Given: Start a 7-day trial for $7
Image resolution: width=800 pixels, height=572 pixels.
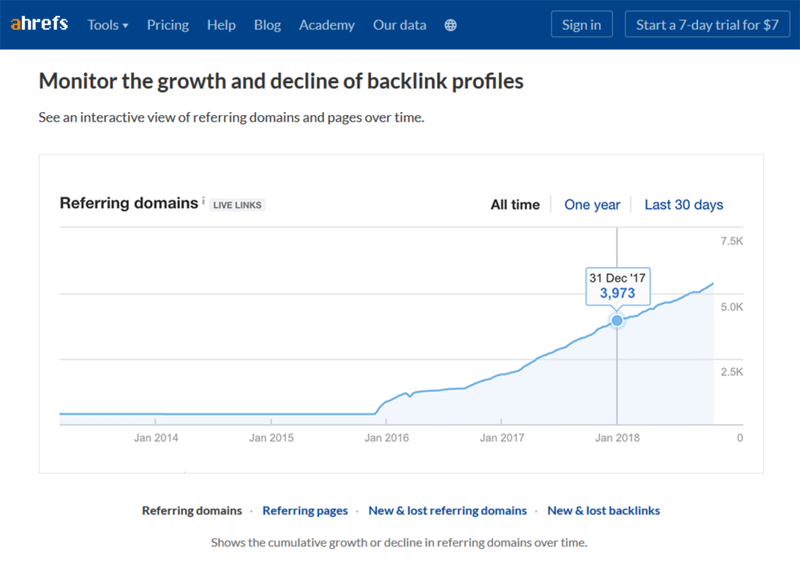Looking at the screenshot, I should (707, 24).
